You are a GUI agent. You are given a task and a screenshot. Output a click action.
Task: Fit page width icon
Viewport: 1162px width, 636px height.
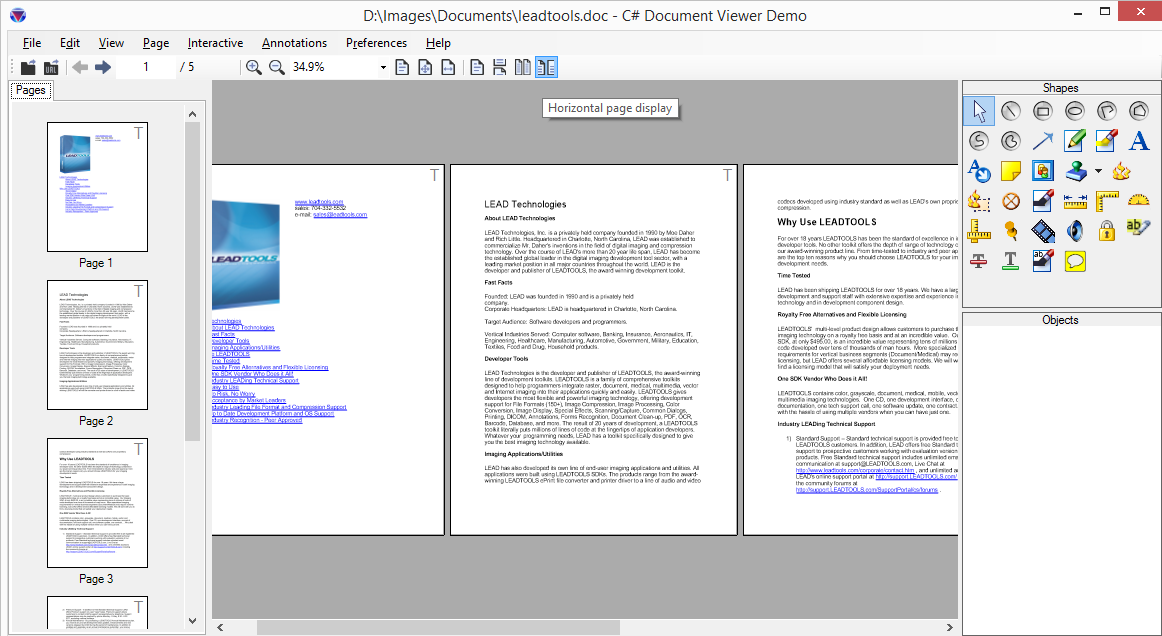(448, 67)
